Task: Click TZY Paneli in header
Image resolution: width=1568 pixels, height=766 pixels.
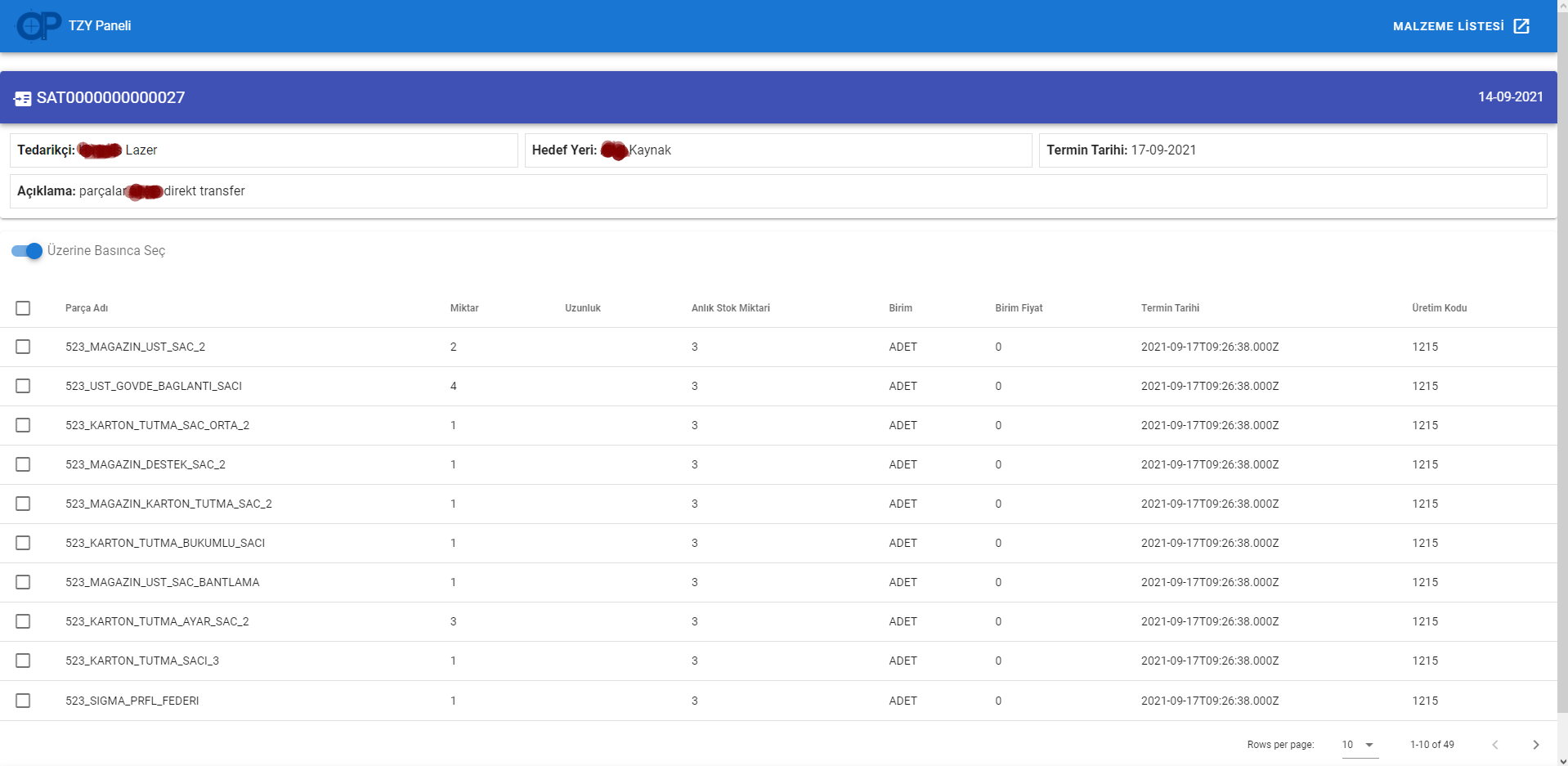Action: point(99,25)
